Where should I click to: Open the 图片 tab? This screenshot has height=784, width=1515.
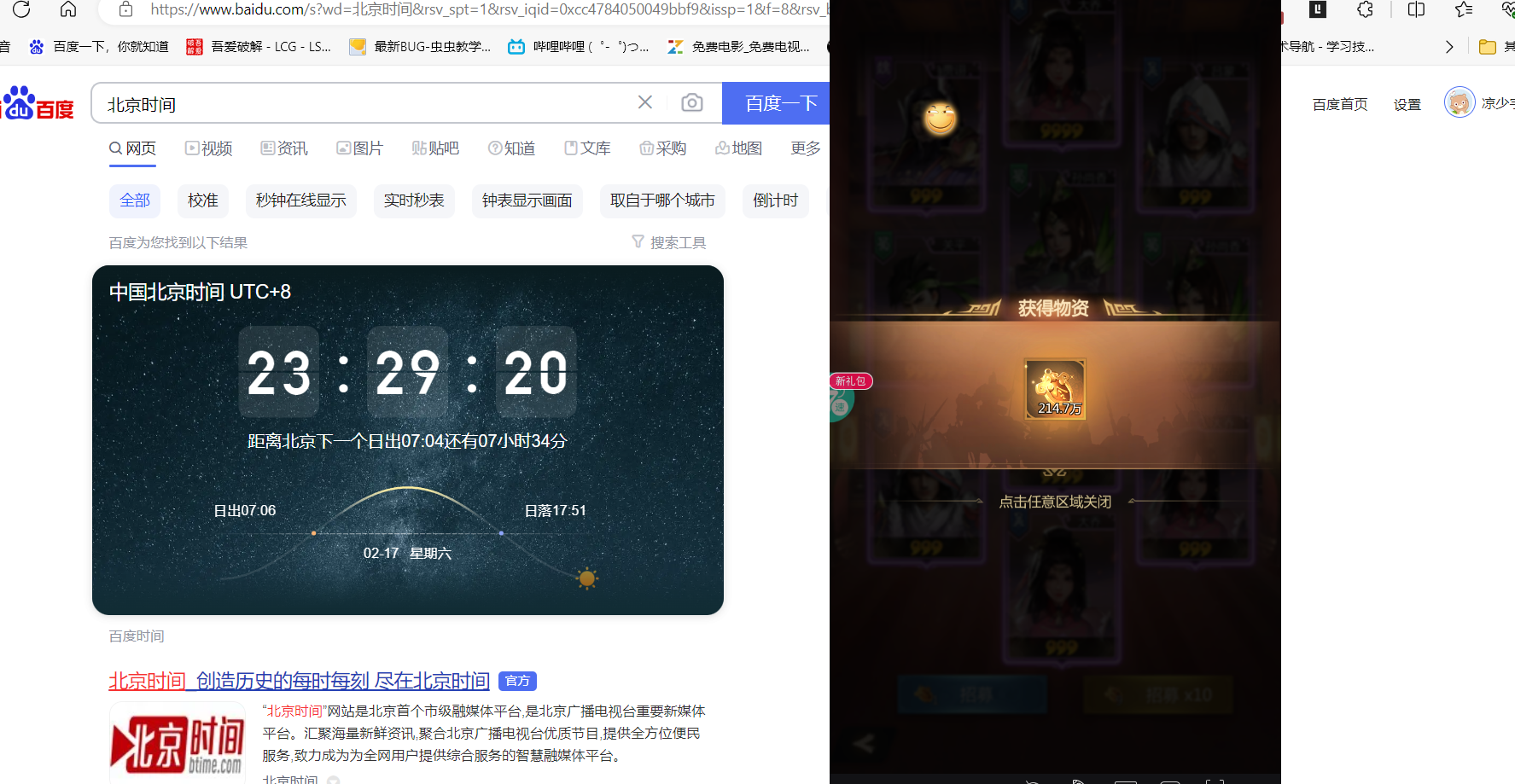(x=359, y=148)
